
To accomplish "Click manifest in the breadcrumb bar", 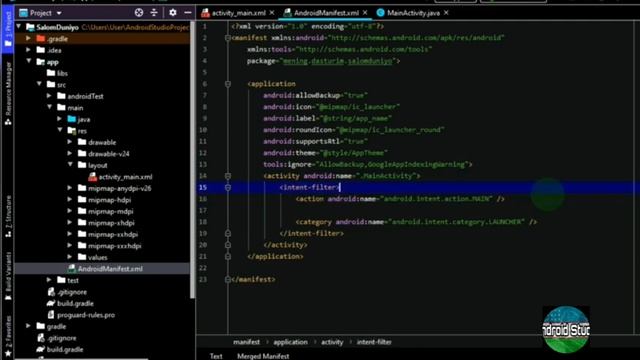I will [246, 342].
